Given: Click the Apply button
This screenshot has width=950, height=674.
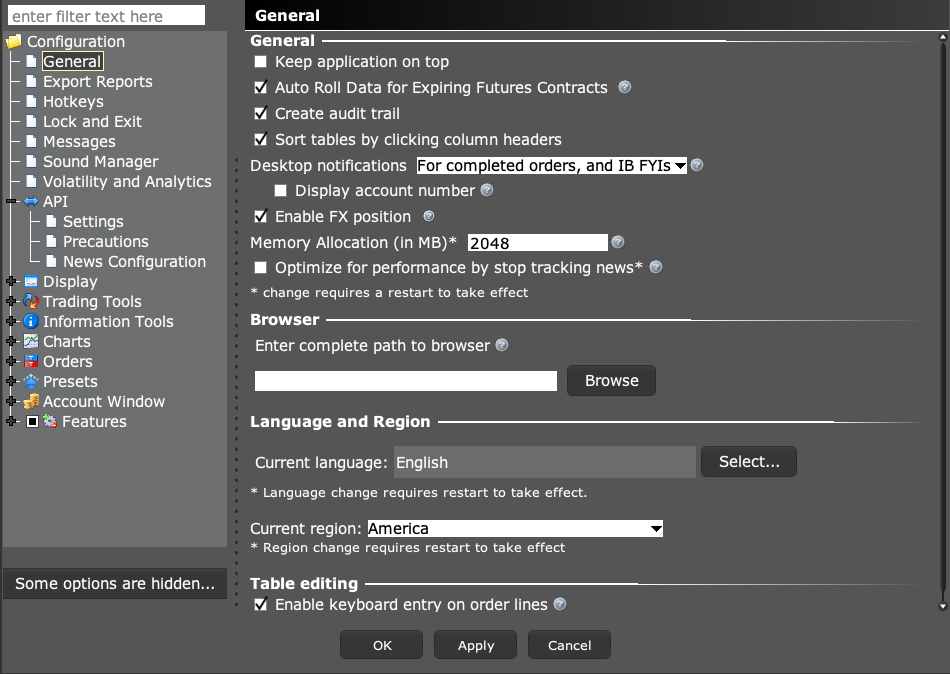Looking at the screenshot, I should point(476,645).
